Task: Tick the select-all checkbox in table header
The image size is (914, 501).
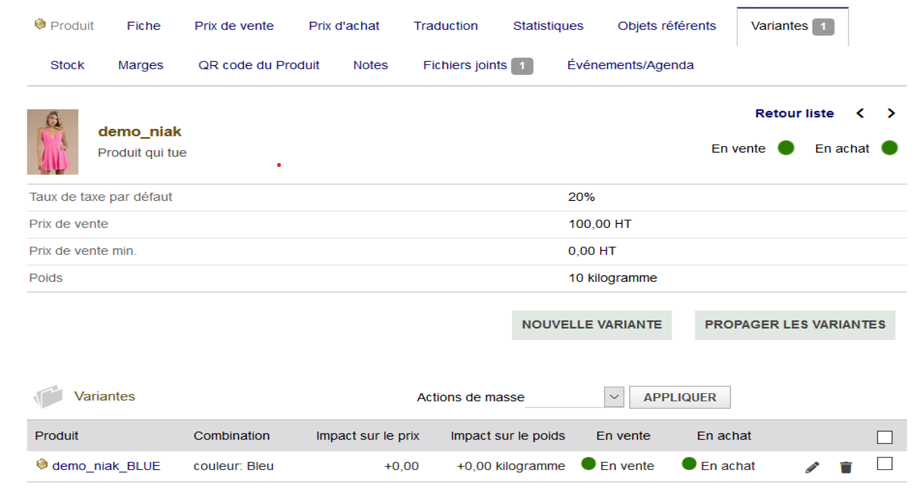Action: click(884, 437)
